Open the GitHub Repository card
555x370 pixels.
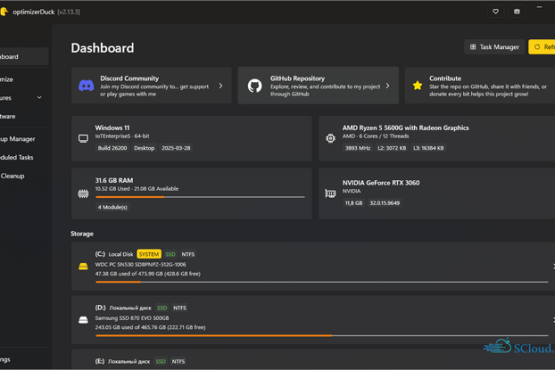coord(318,85)
